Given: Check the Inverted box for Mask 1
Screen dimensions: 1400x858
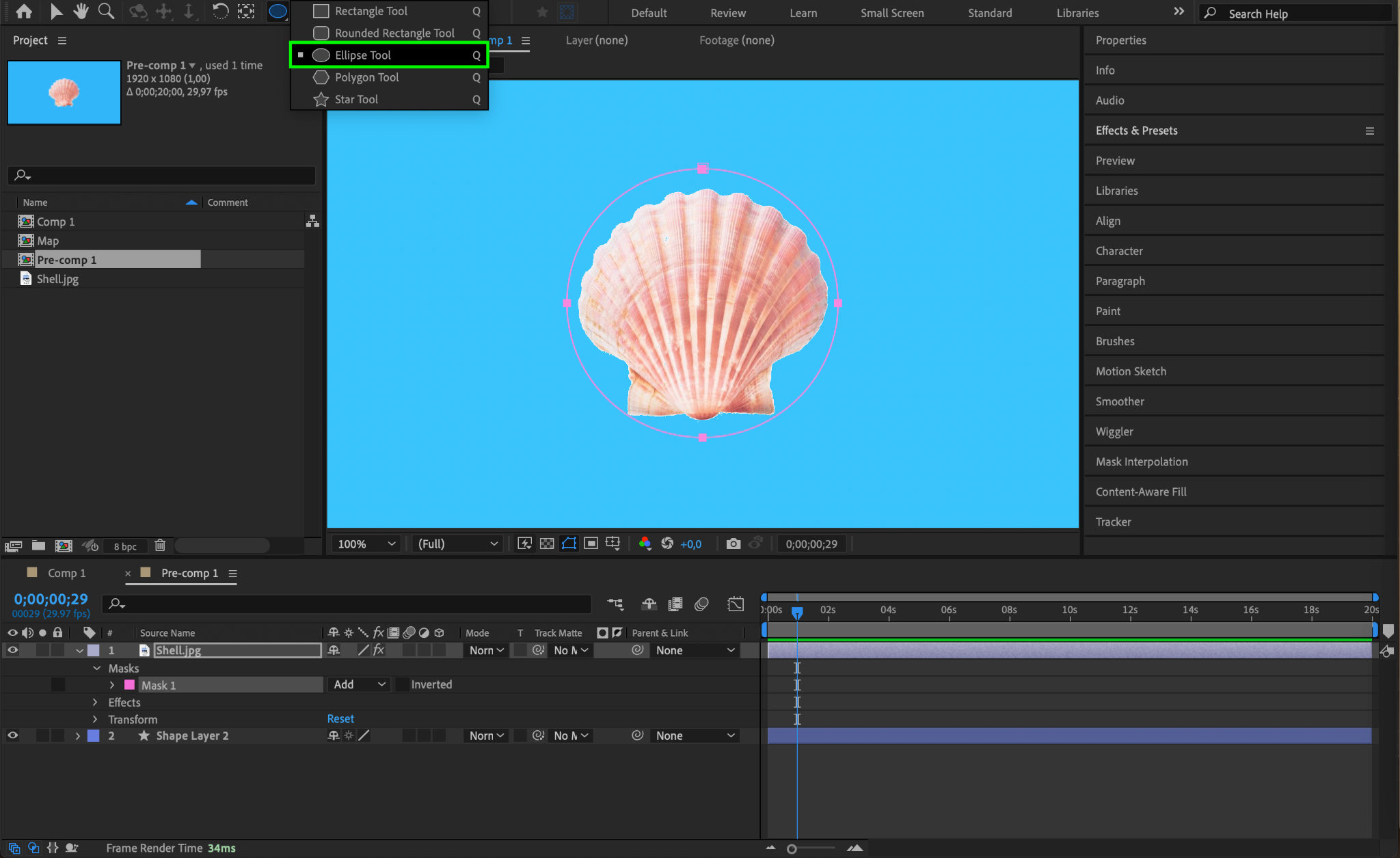Looking at the screenshot, I should coord(403,684).
